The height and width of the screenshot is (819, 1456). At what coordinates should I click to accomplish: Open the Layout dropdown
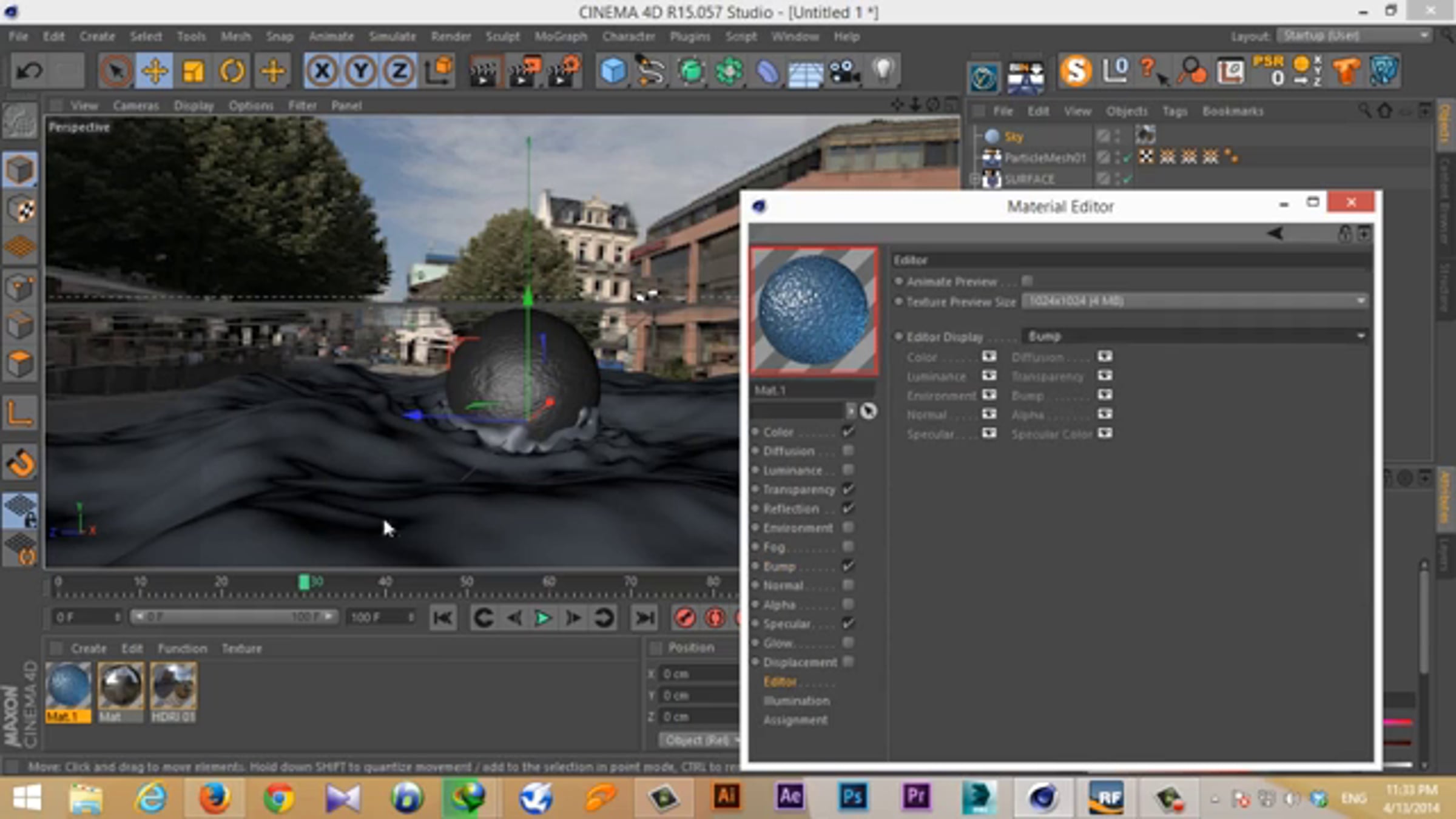[x=1354, y=36]
